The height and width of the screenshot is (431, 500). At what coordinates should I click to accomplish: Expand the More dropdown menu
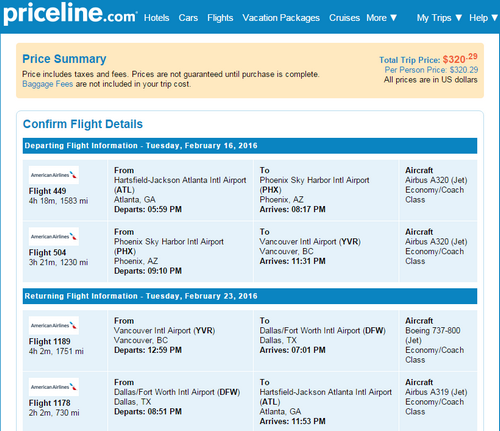[x=382, y=18]
